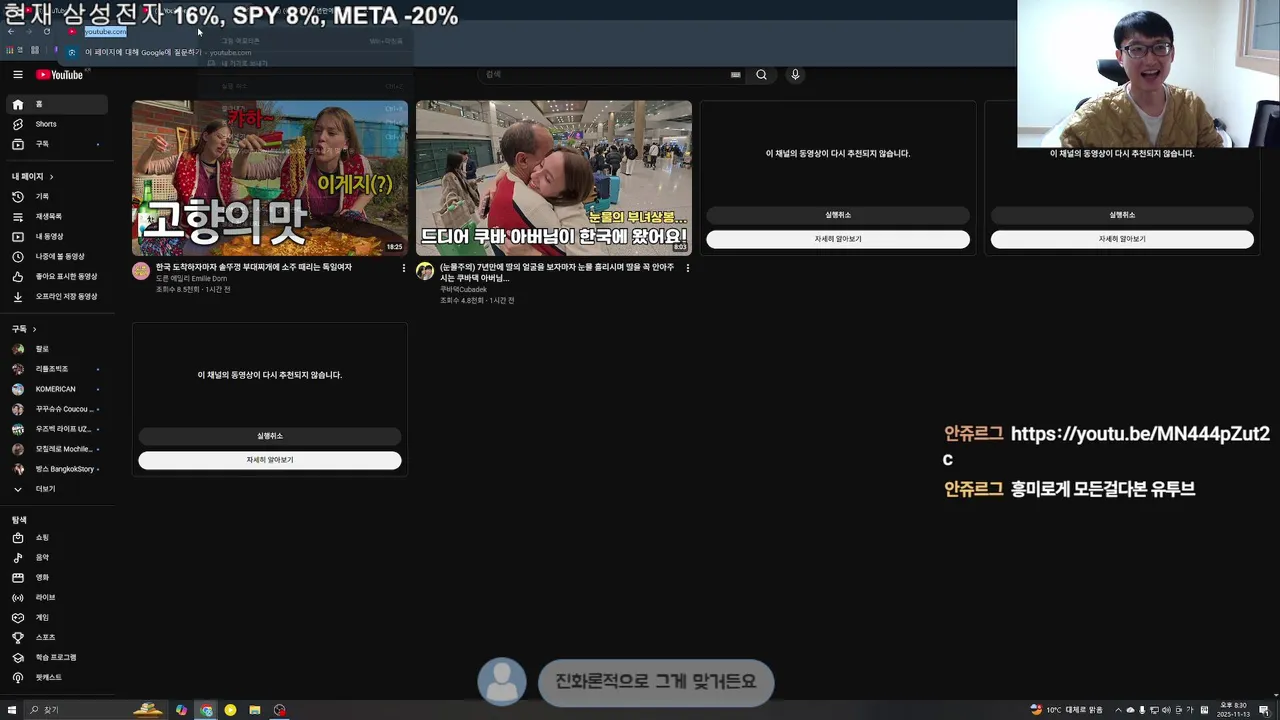
Task: Click 실행취소 on the bottom-left removed card
Action: click(270, 436)
